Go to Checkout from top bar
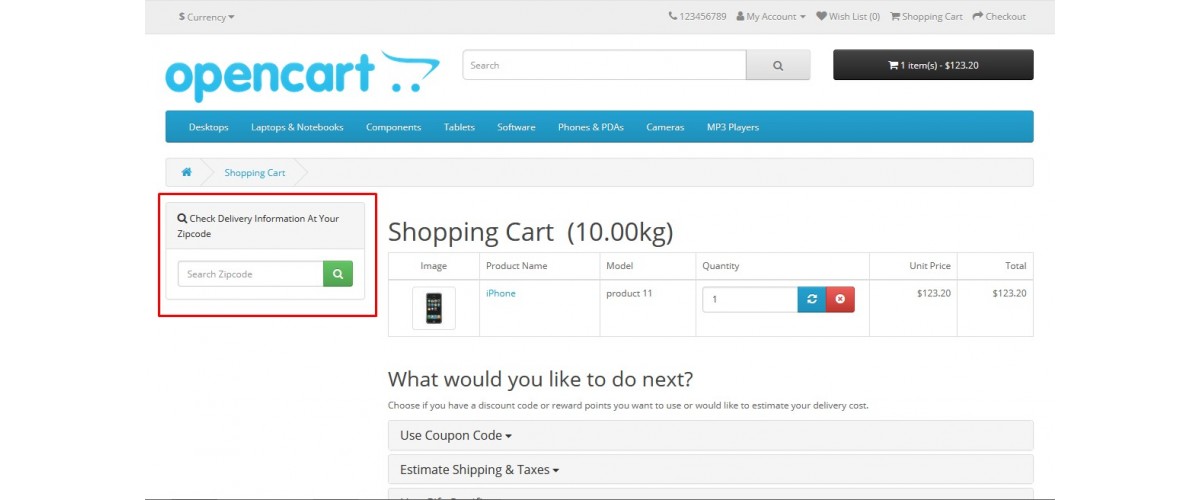The width and height of the screenshot is (1200, 500). tap(999, 17)
